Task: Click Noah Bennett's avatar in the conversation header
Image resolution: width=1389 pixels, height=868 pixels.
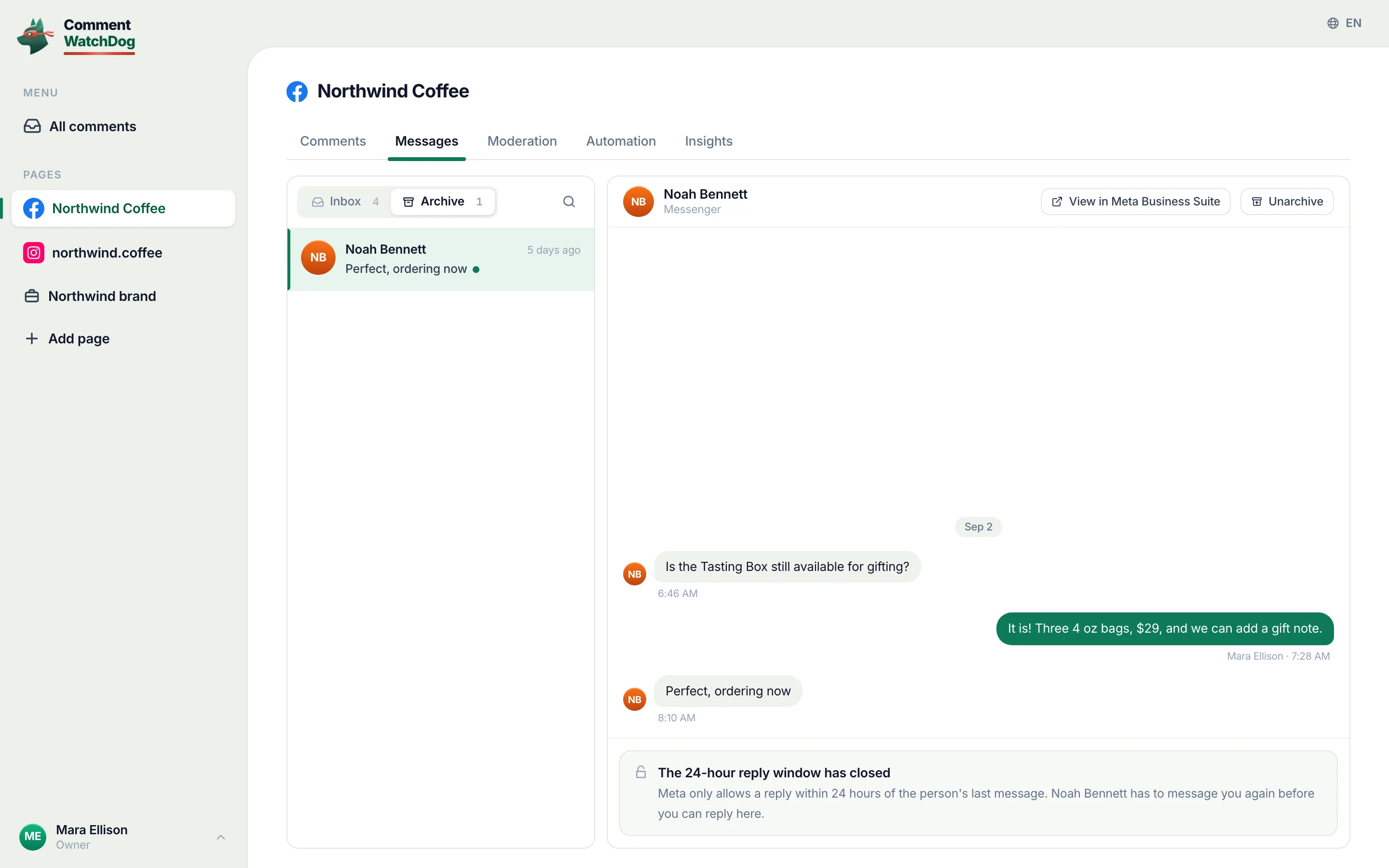Action: tap(638, 202)
